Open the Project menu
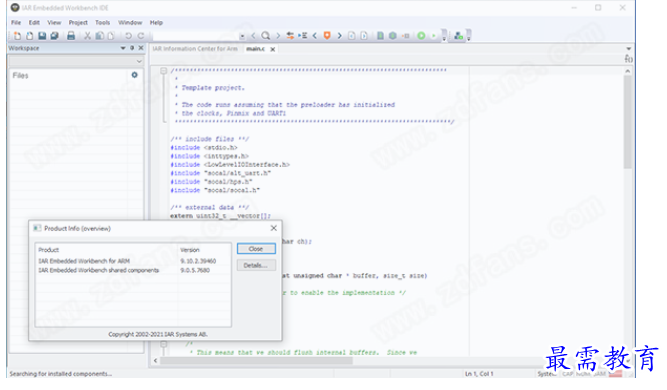The image size is (667, 390). tap(78, 23)
